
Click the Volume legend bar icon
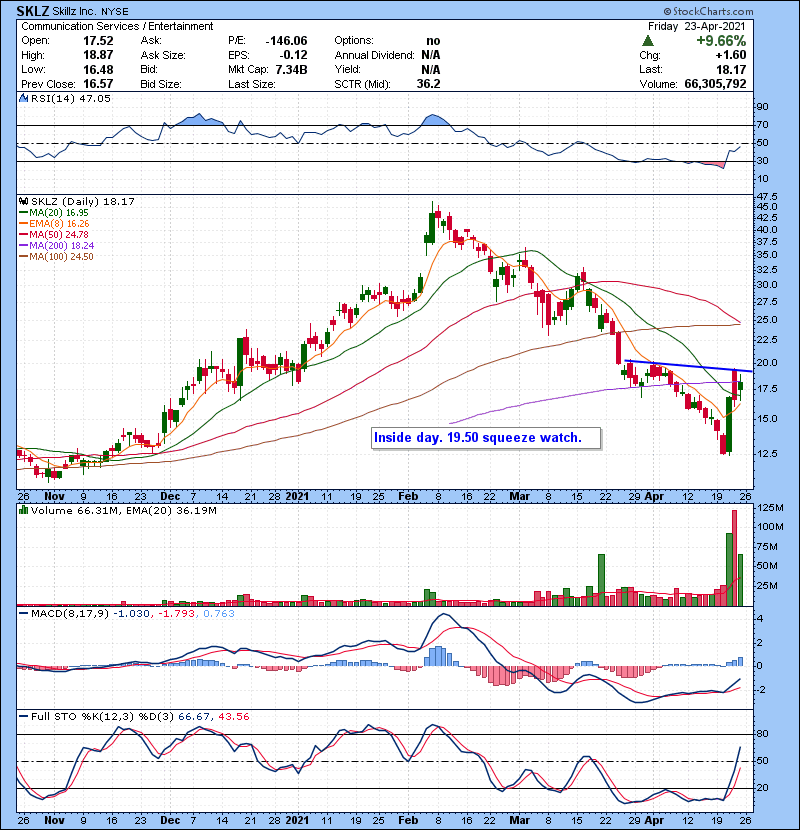coord(23,510)
